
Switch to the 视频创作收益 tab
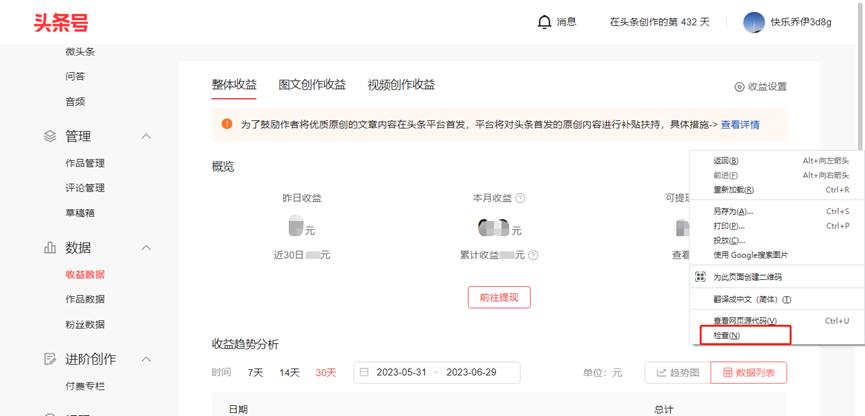coord(402,85)
